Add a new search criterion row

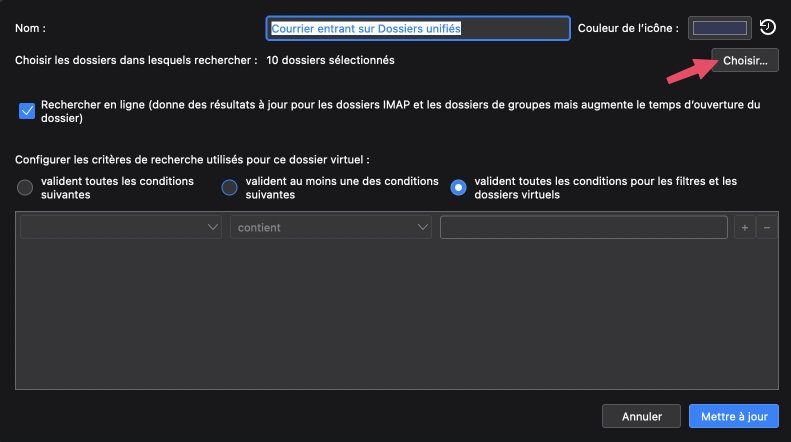coord(745,228)
